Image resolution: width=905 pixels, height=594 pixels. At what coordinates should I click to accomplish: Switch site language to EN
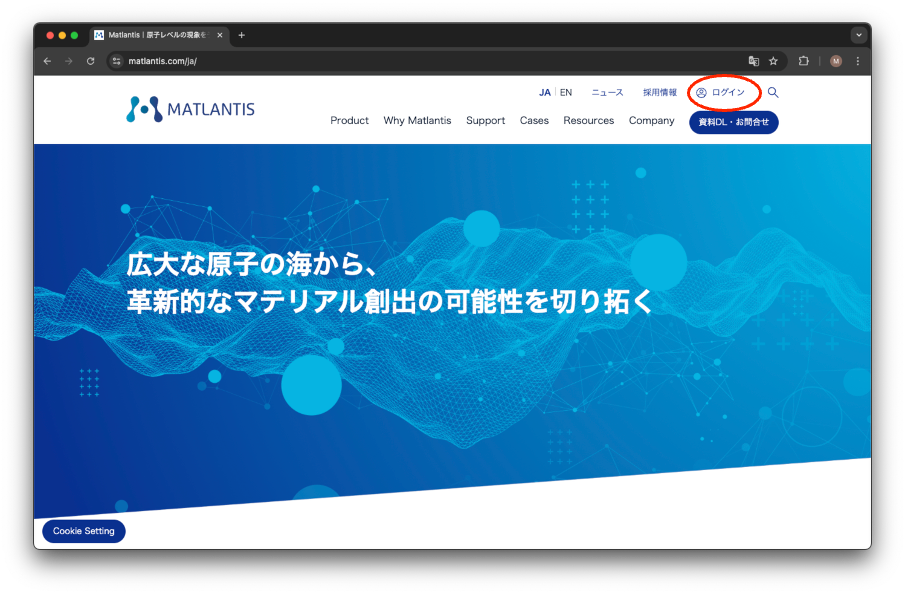click(566, 92)
